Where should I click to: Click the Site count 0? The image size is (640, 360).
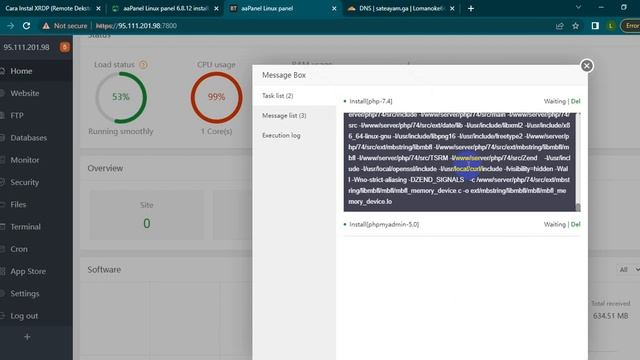coord(147,223)
